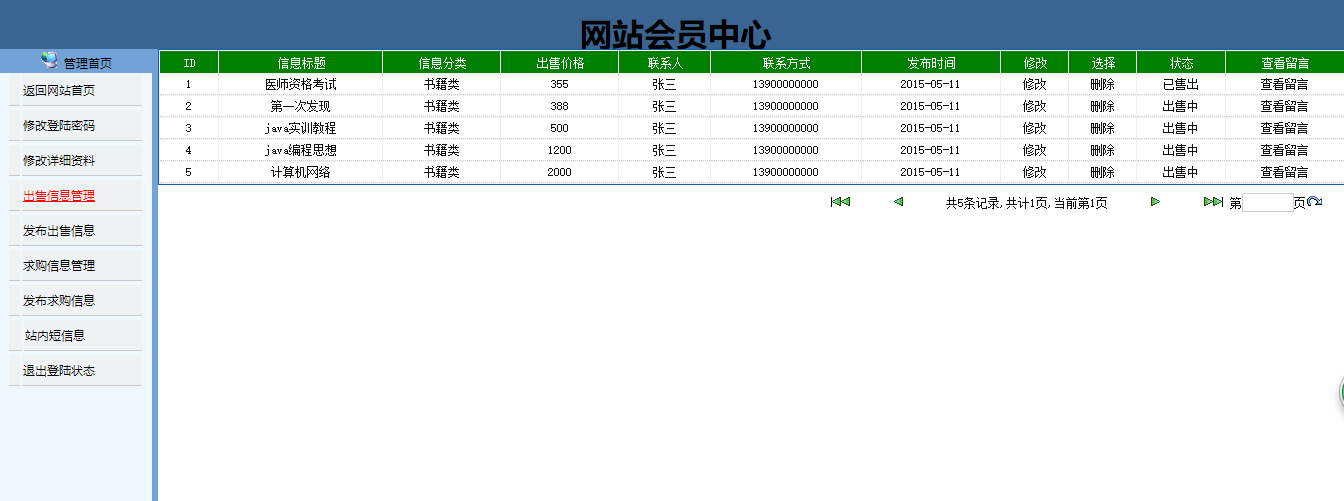Viewport: 1344px width, 501px height.
Task: Click the 发布时间 column header
Action: [x=931, y=63]
